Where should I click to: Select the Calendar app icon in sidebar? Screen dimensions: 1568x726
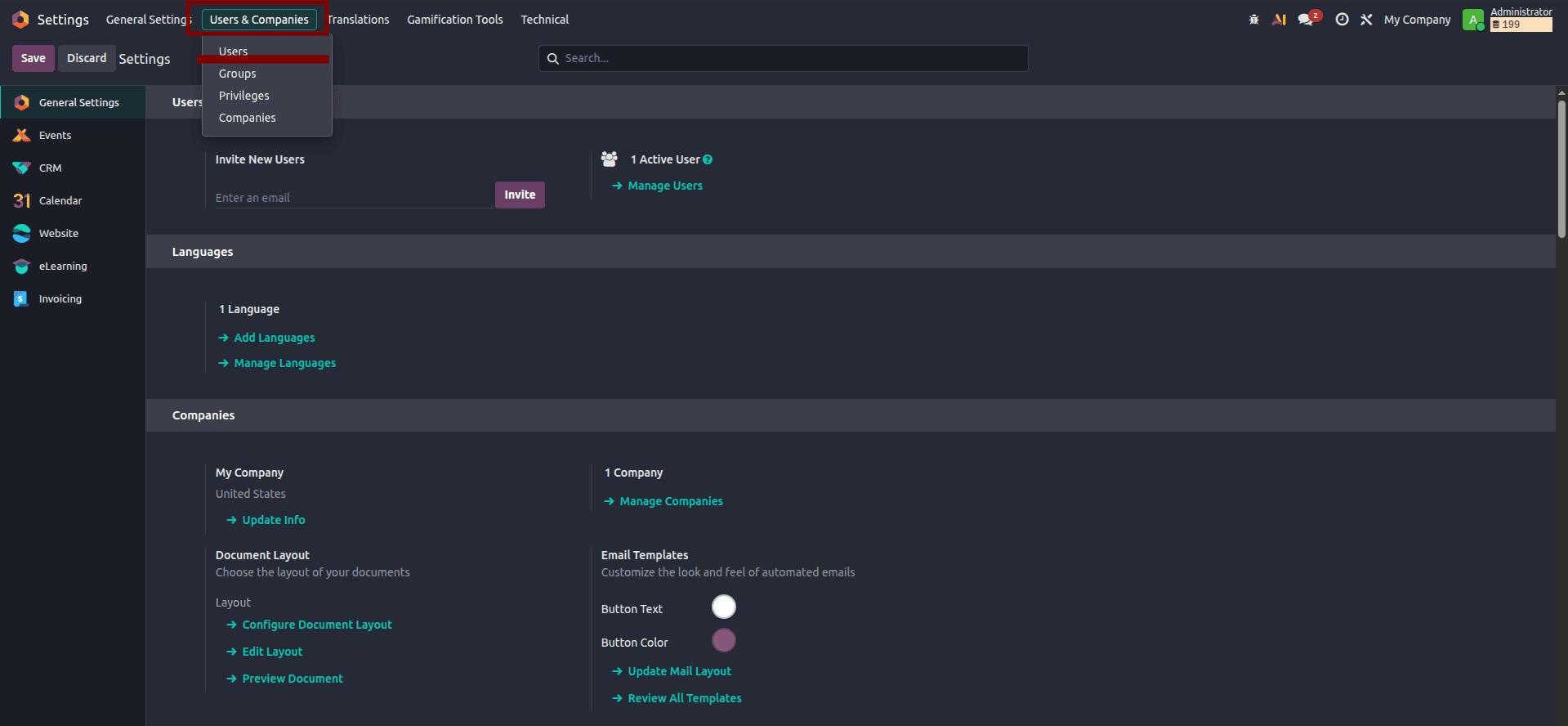(22, 200)
